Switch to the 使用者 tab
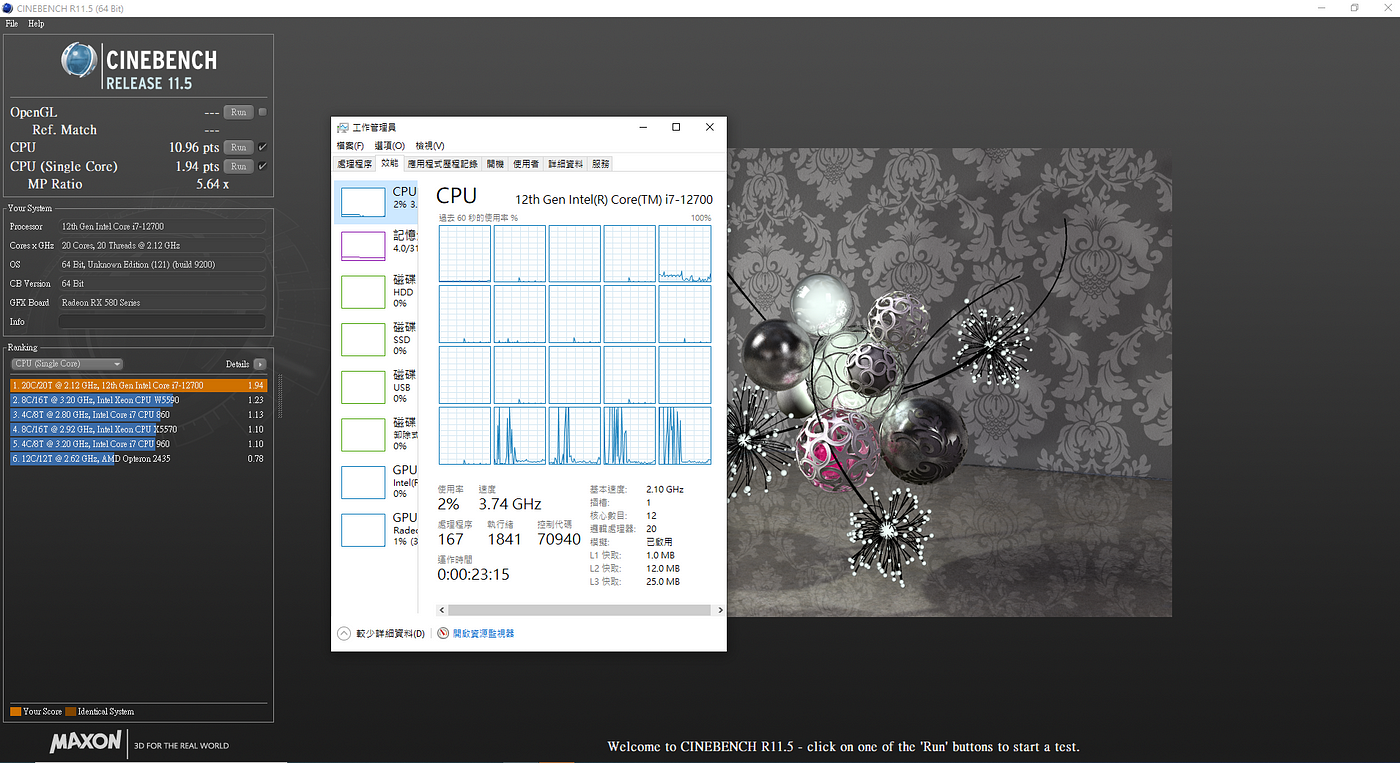 coord(527,164)
